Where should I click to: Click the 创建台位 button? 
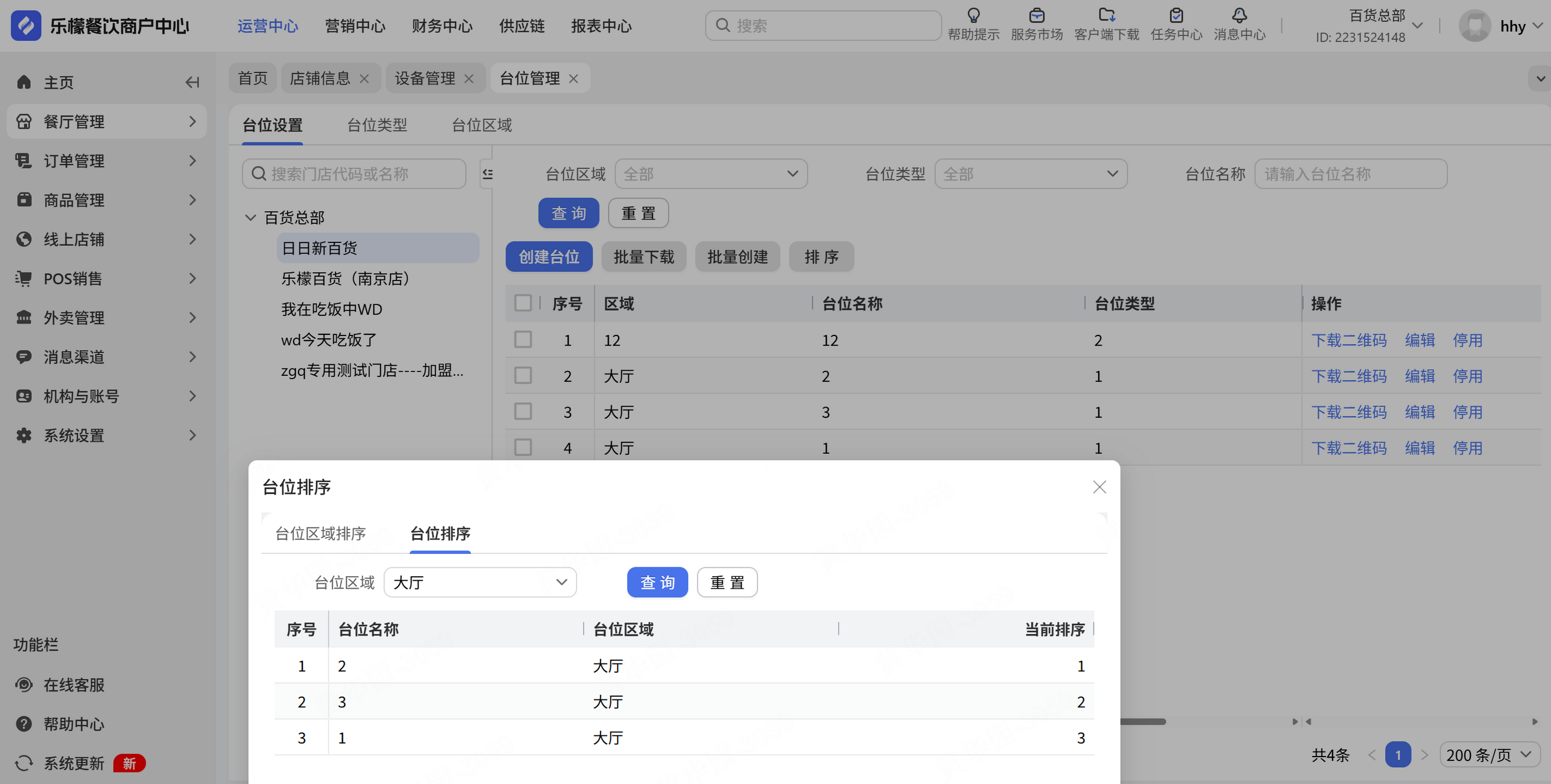pyautogui.click(x=549, y=257)
